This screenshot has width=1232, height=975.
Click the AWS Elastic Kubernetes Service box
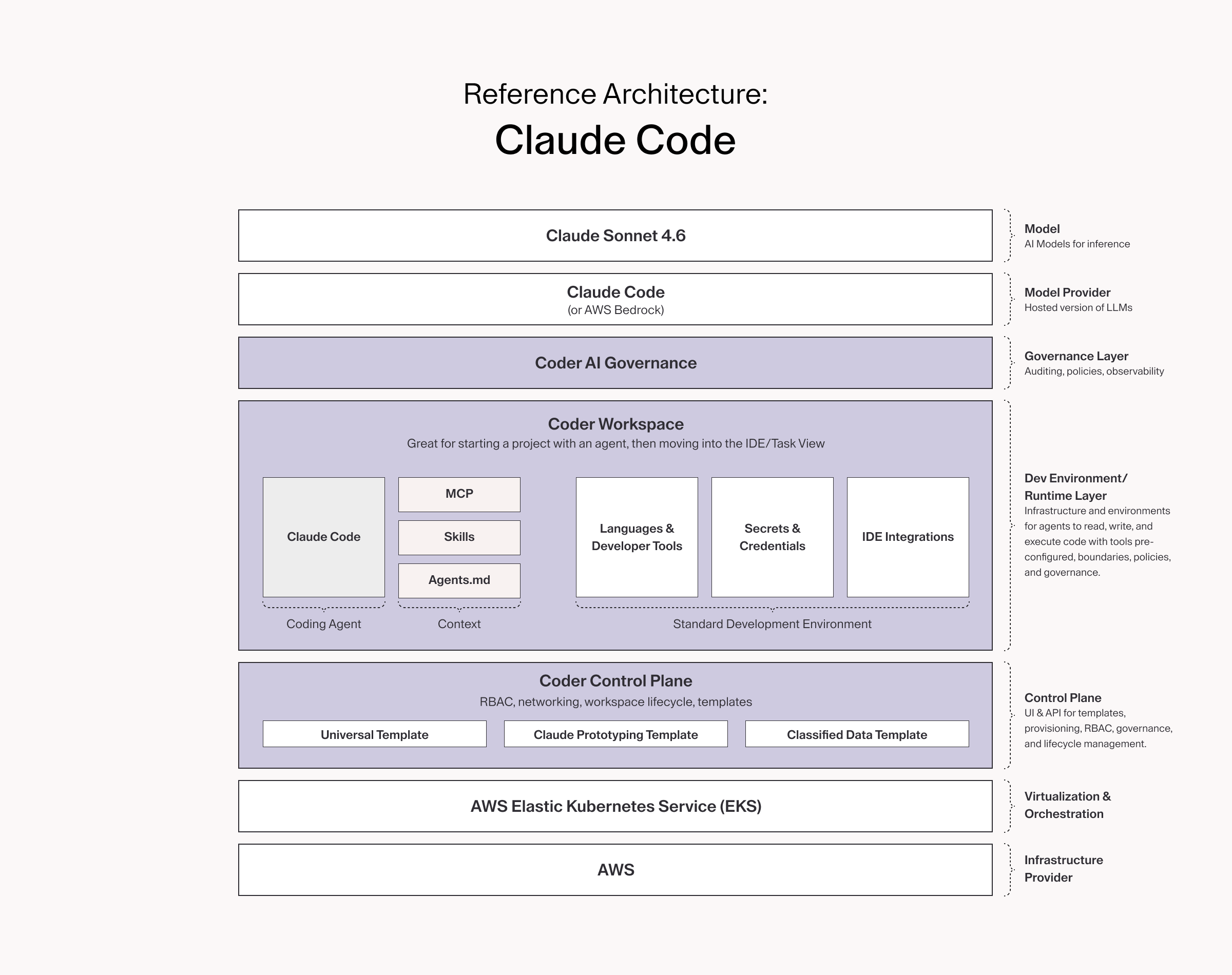(x=615, y=806)
